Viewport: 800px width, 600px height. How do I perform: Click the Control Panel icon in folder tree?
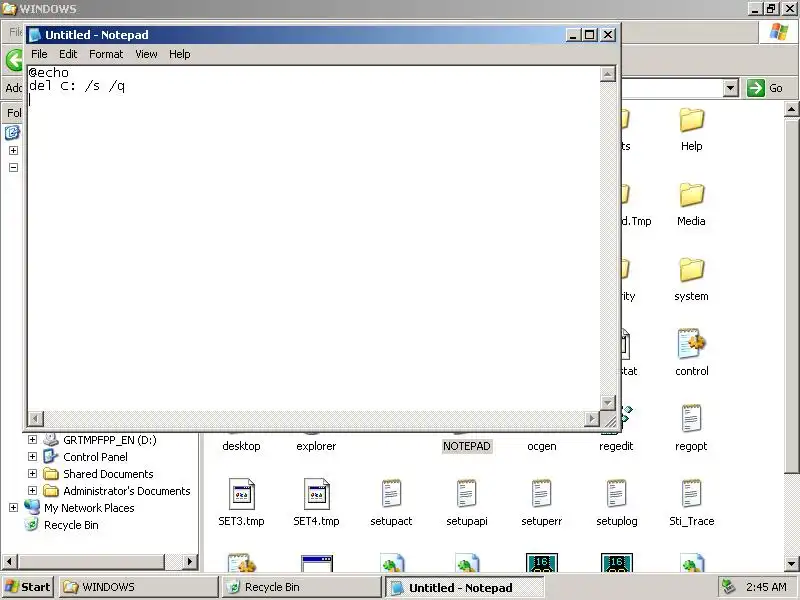51,457
